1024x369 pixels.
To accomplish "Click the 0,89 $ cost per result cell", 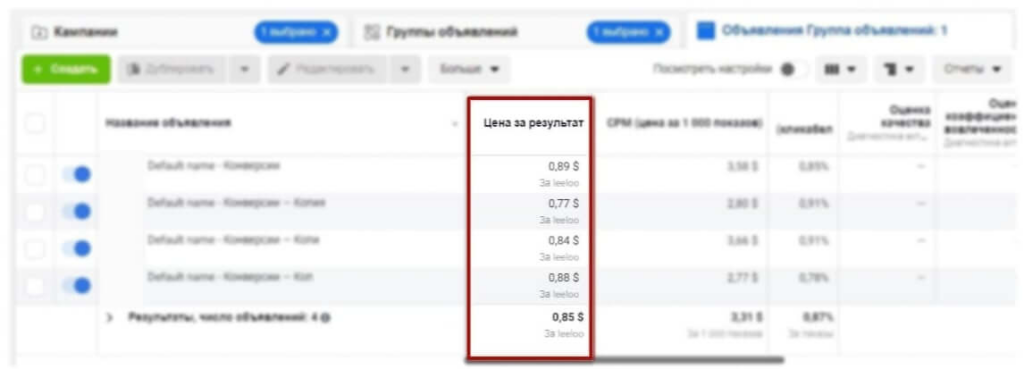I will (x=564, y=166).
